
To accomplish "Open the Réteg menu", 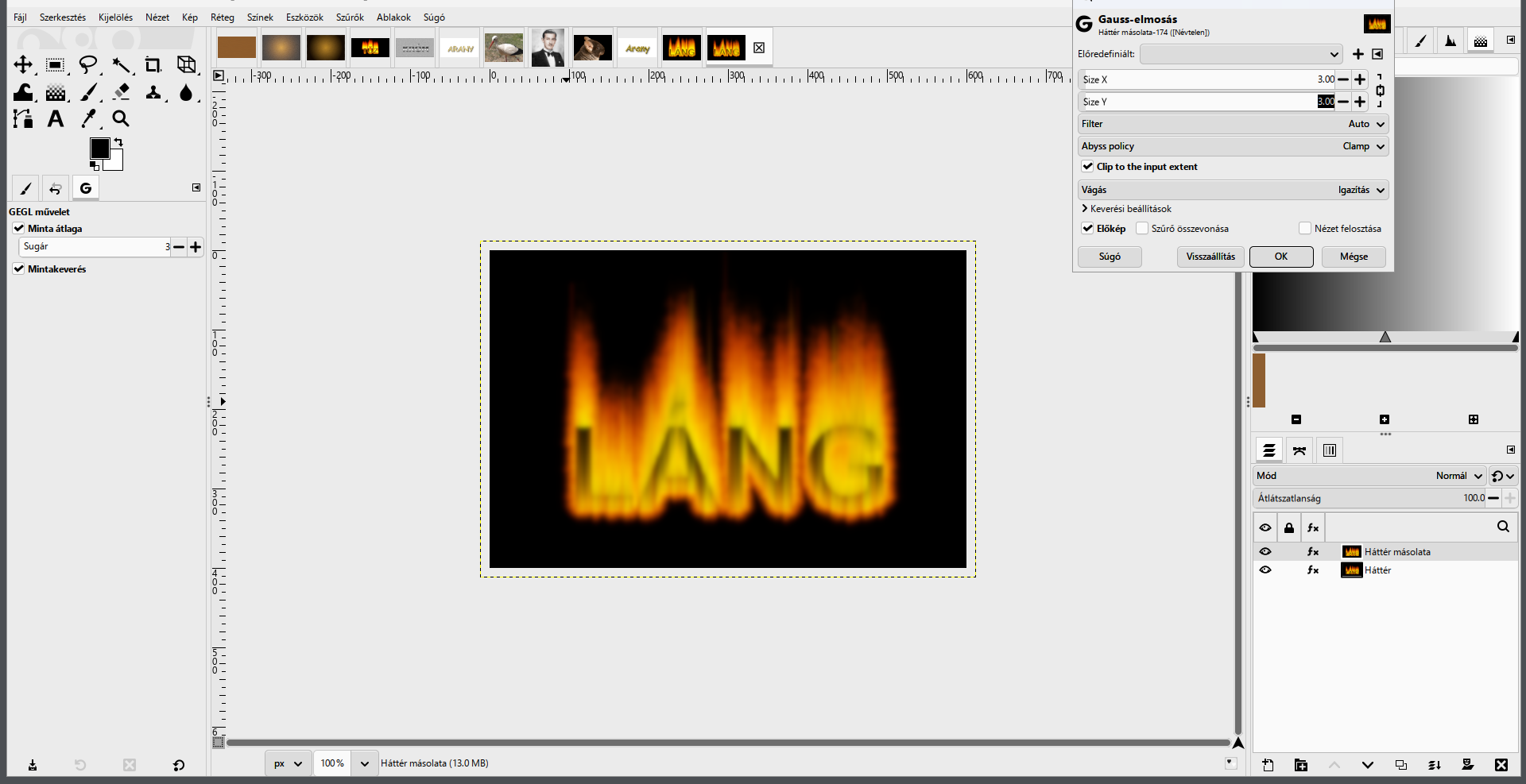I will coord(223,17).
